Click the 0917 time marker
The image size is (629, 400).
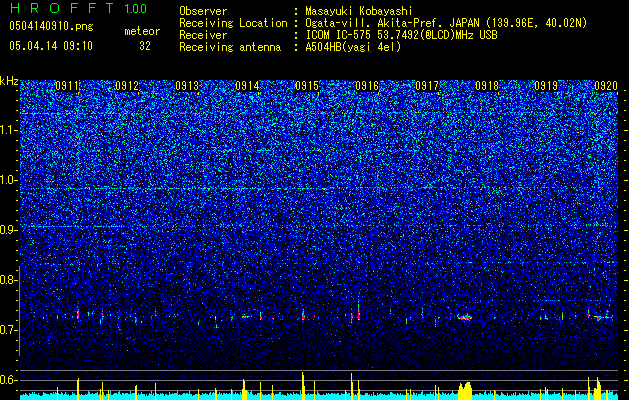[x=427, y=86]
